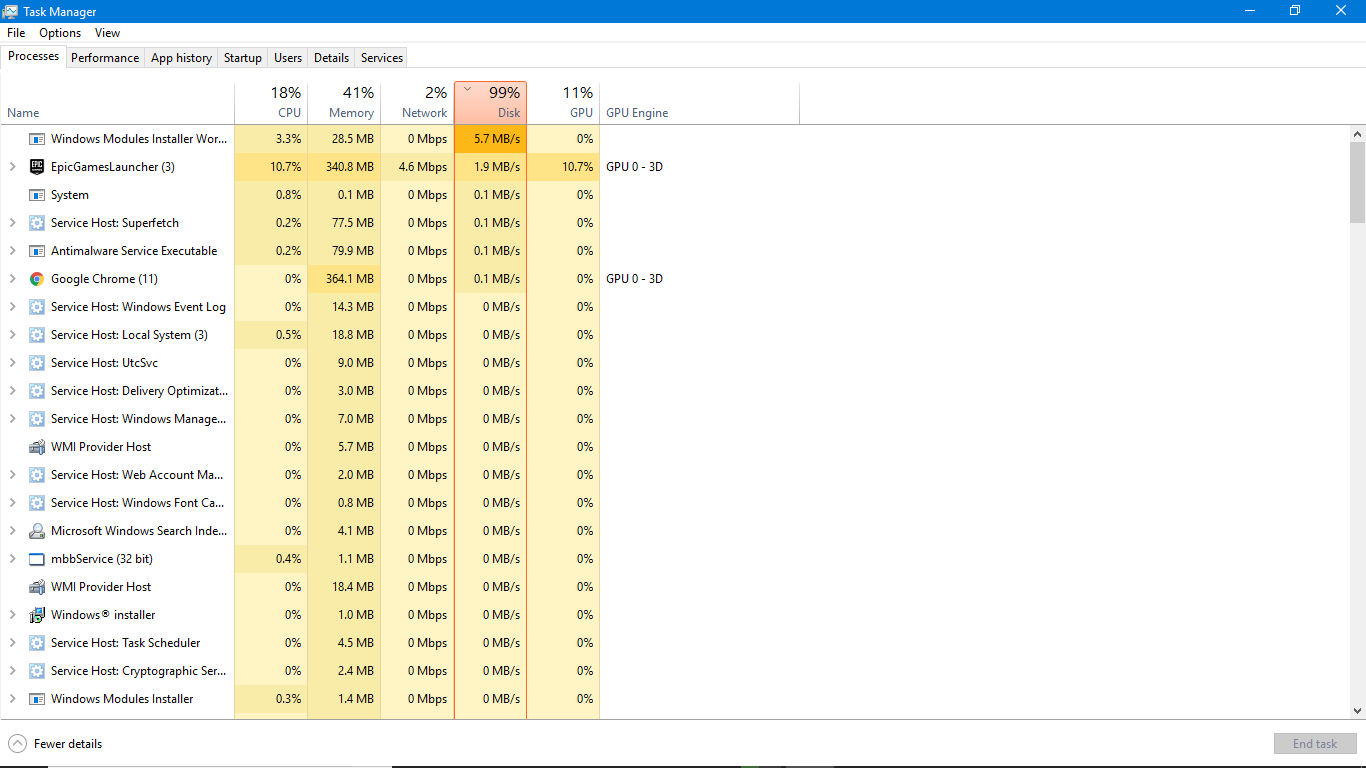Switch to the Performance tab
This screenshot has height=768, width=1366.
[105, 58]
